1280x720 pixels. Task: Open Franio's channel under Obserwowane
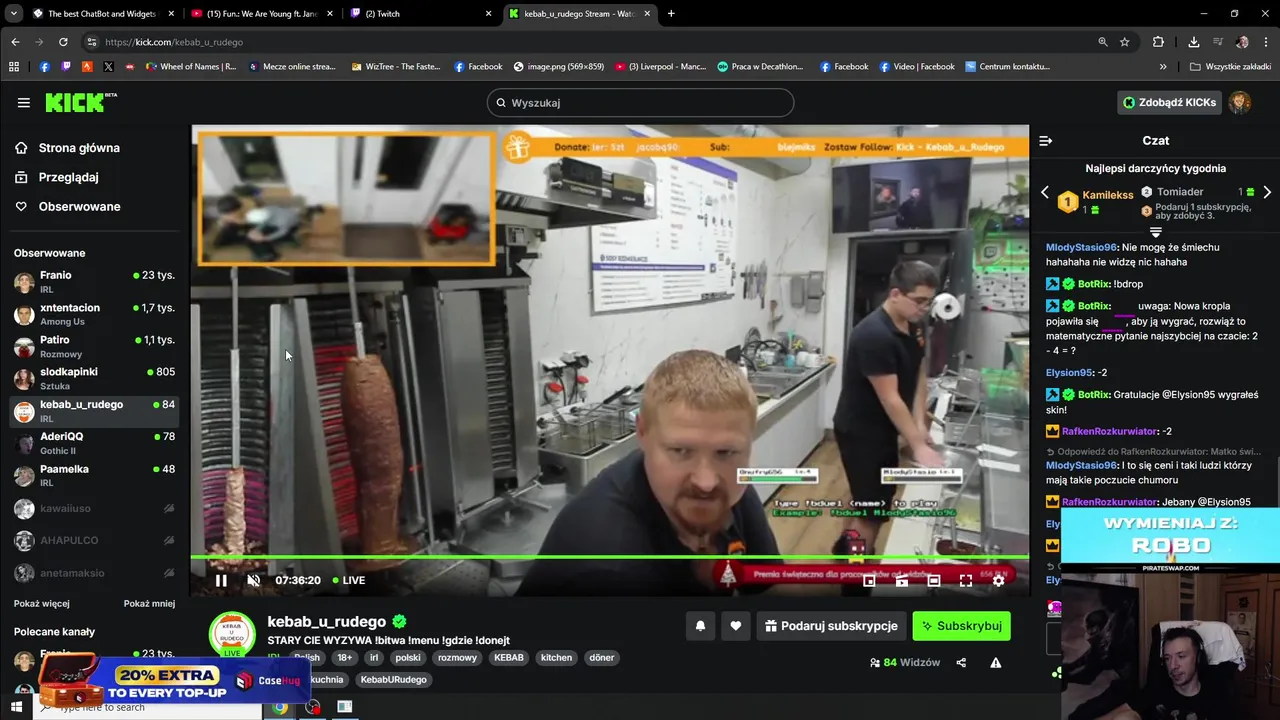coord(95,282)
